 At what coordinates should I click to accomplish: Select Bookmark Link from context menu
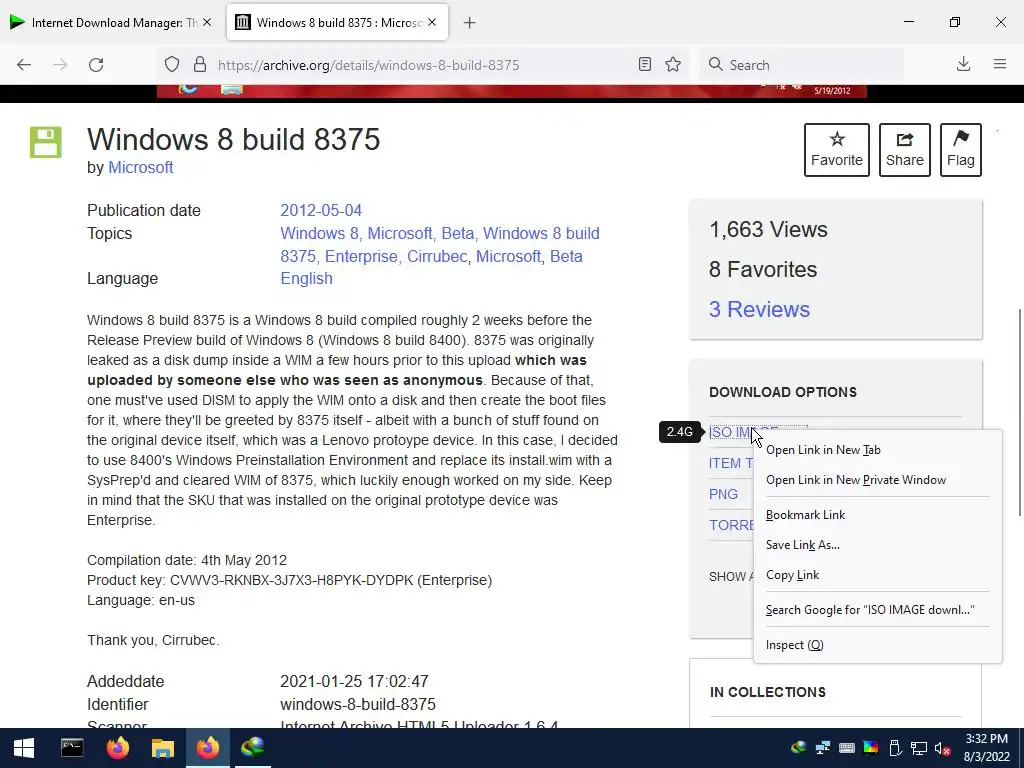(878, 515)
